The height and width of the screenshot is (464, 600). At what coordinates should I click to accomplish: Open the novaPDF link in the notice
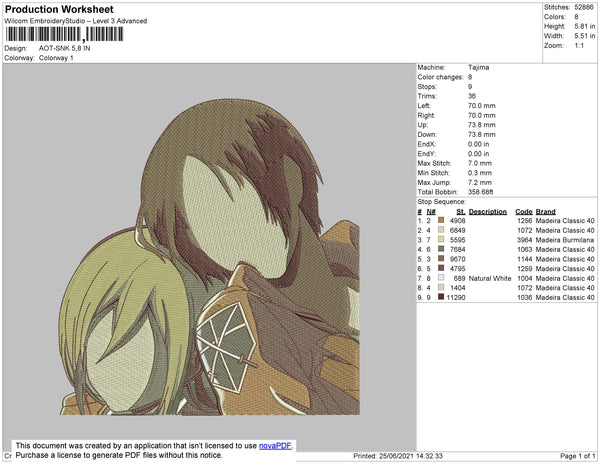275,446
